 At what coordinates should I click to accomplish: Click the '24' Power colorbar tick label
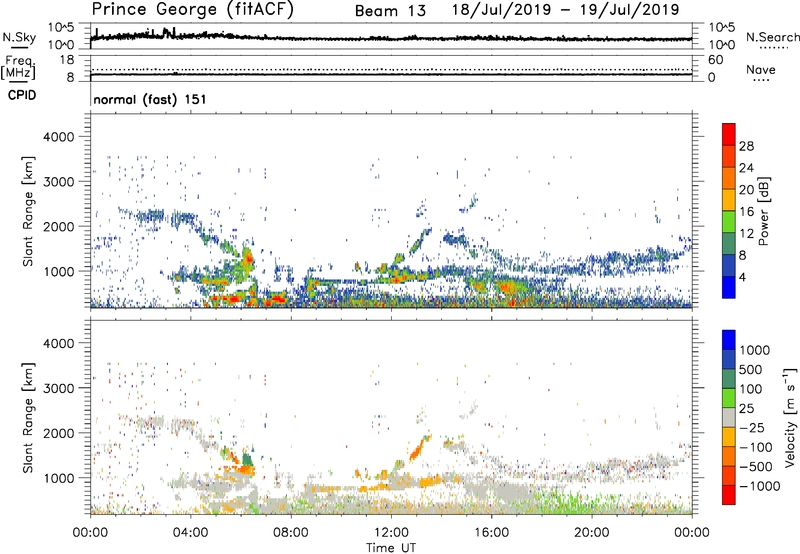pos(746,168)
